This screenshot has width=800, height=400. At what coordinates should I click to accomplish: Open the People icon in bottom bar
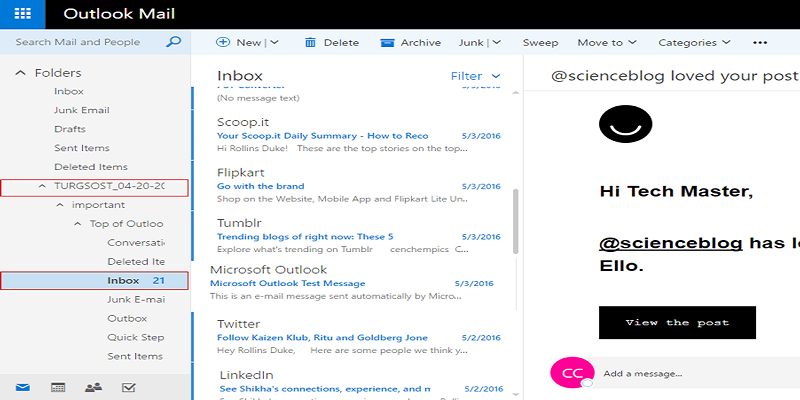point(93,388)
